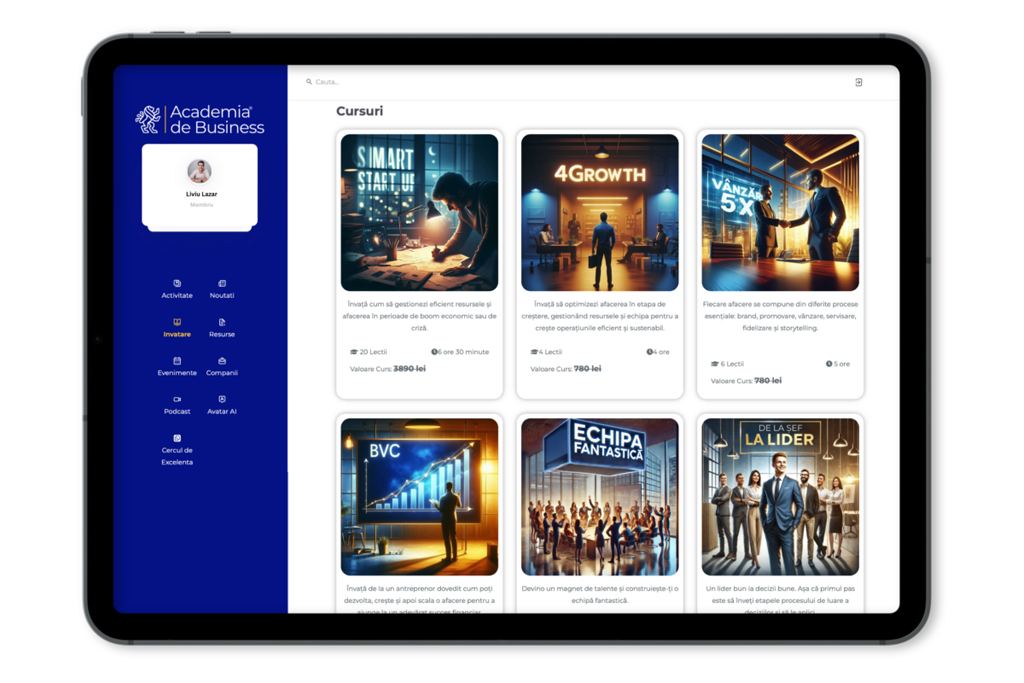Open the Vanzari 5X course thumbnail

[x=780, y=213]
